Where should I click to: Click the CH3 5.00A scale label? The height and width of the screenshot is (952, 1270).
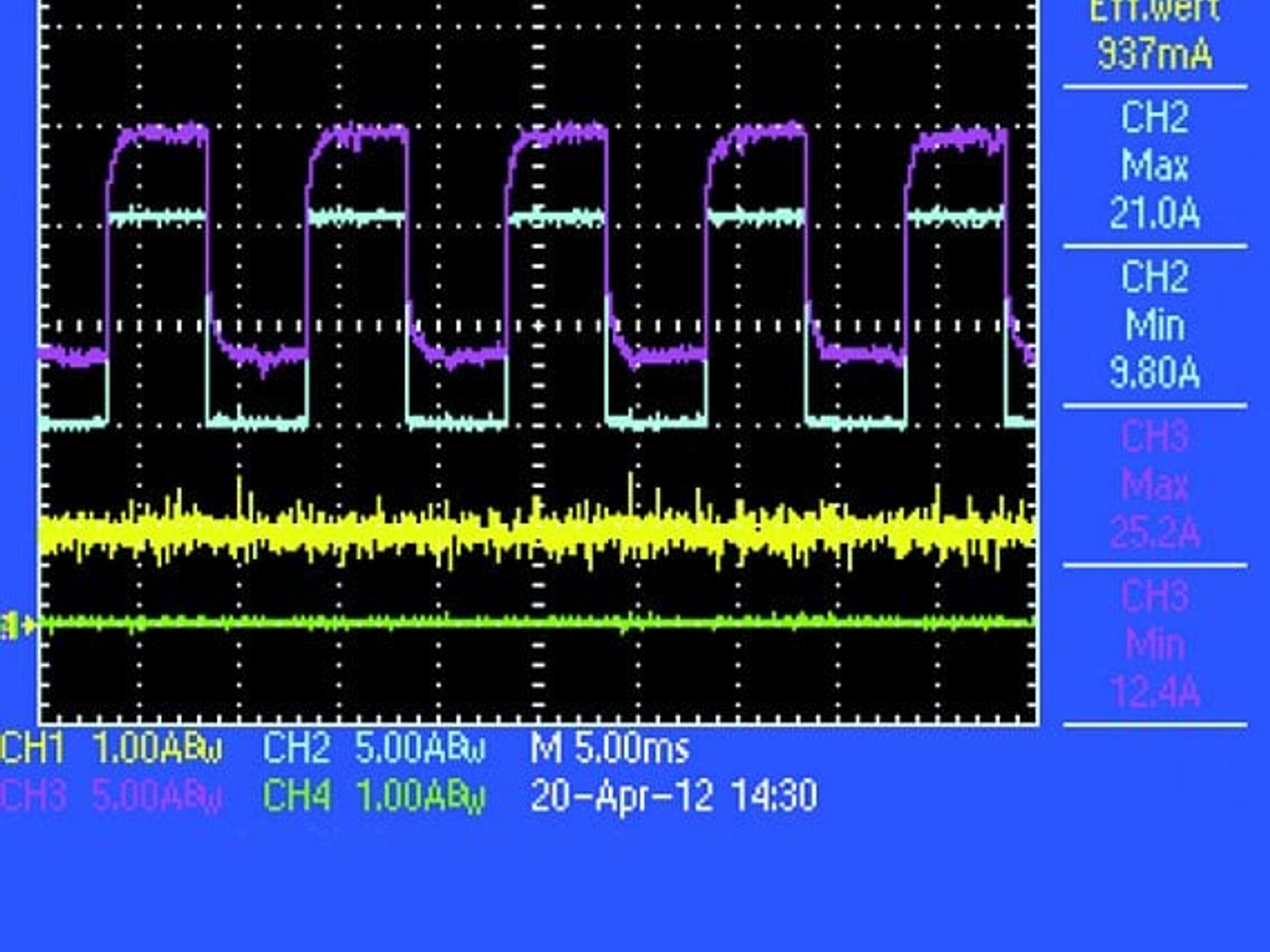coord(111,795)
